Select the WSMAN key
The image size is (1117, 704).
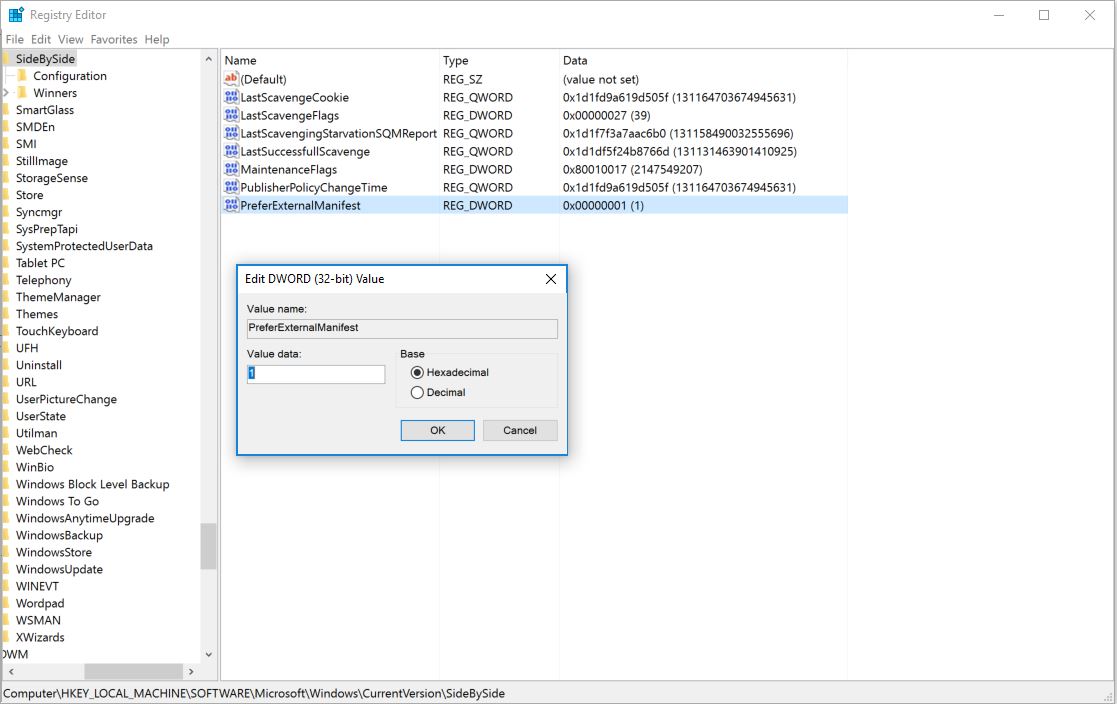(38, 620)
